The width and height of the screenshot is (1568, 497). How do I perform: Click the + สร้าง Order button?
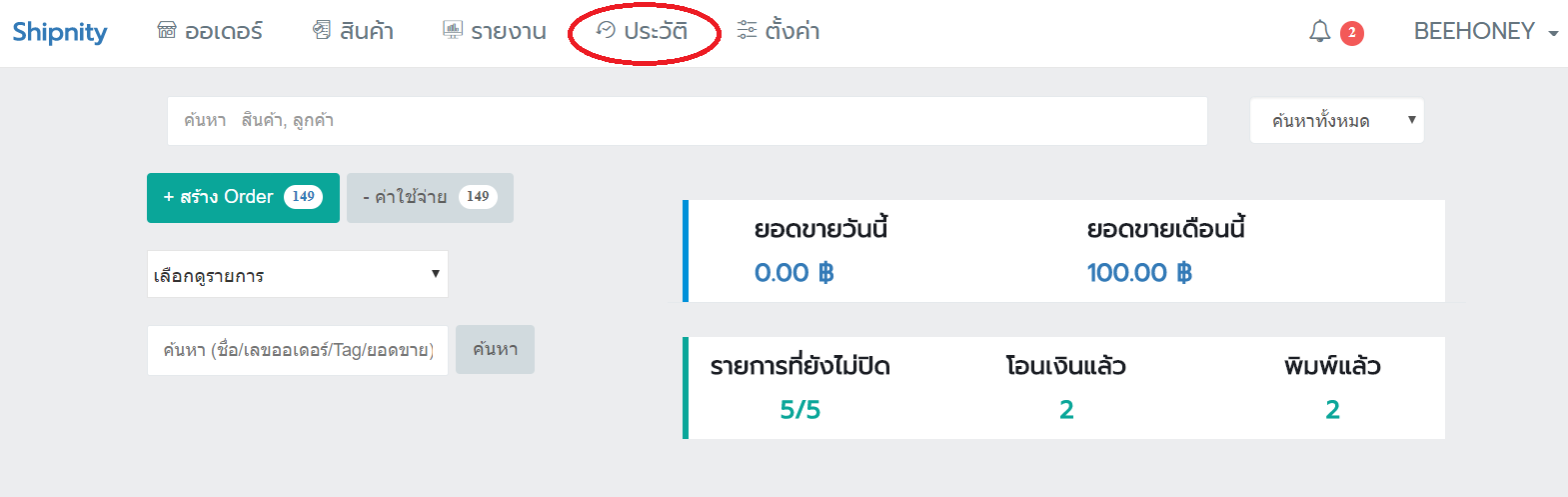pyautogui.click(x=243, y=197)
